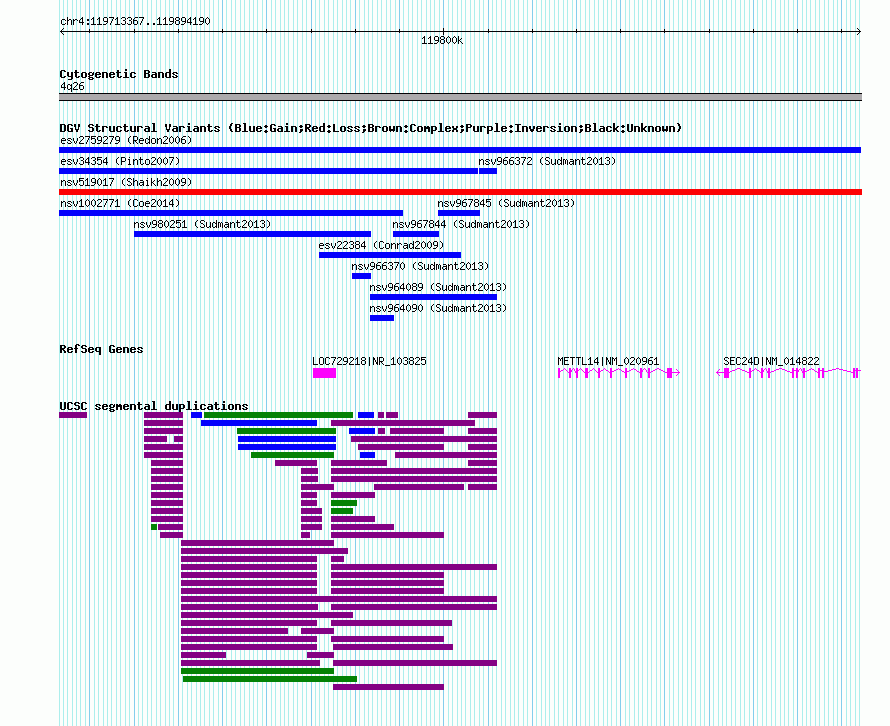Click the nsv964089 (Sudmant2013) label
The width and height of the screenshot is (890, 726).
[438, 287]
